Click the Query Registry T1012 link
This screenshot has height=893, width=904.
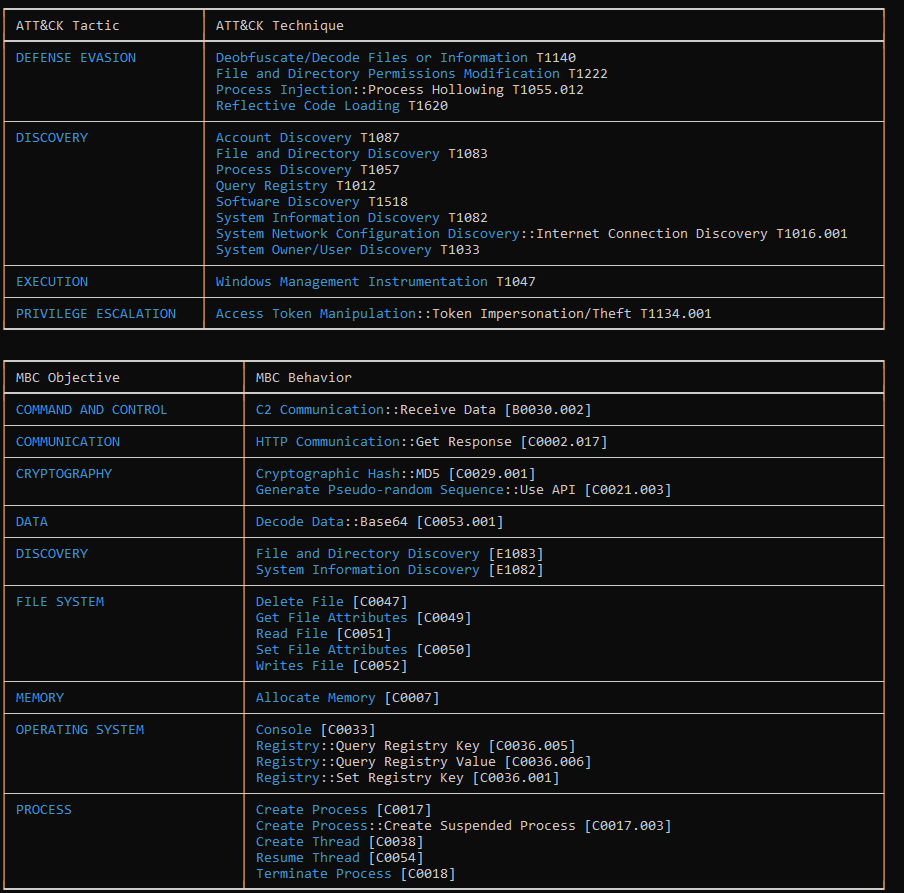[x=272, y=186]
